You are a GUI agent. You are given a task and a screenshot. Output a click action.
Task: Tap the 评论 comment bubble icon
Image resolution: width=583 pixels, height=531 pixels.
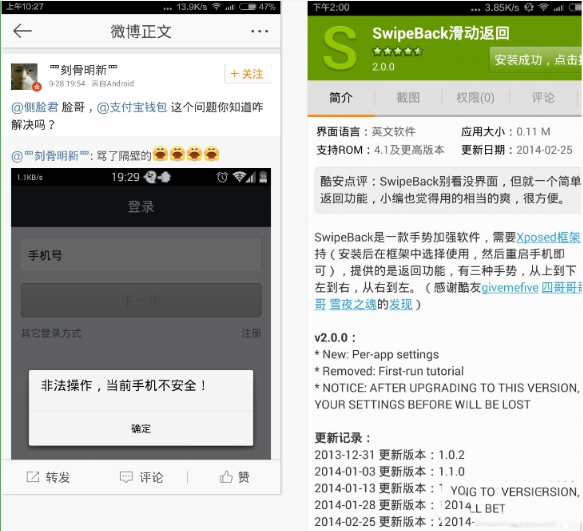pos(126,477)
